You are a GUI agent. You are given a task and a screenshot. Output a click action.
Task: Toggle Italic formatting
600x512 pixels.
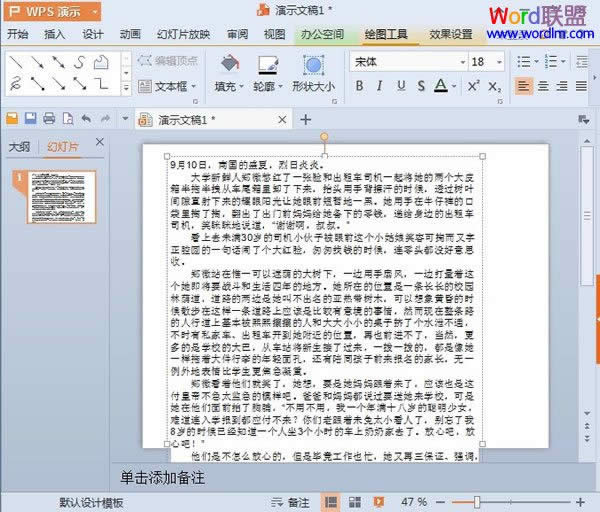click(x=380, y=86)
